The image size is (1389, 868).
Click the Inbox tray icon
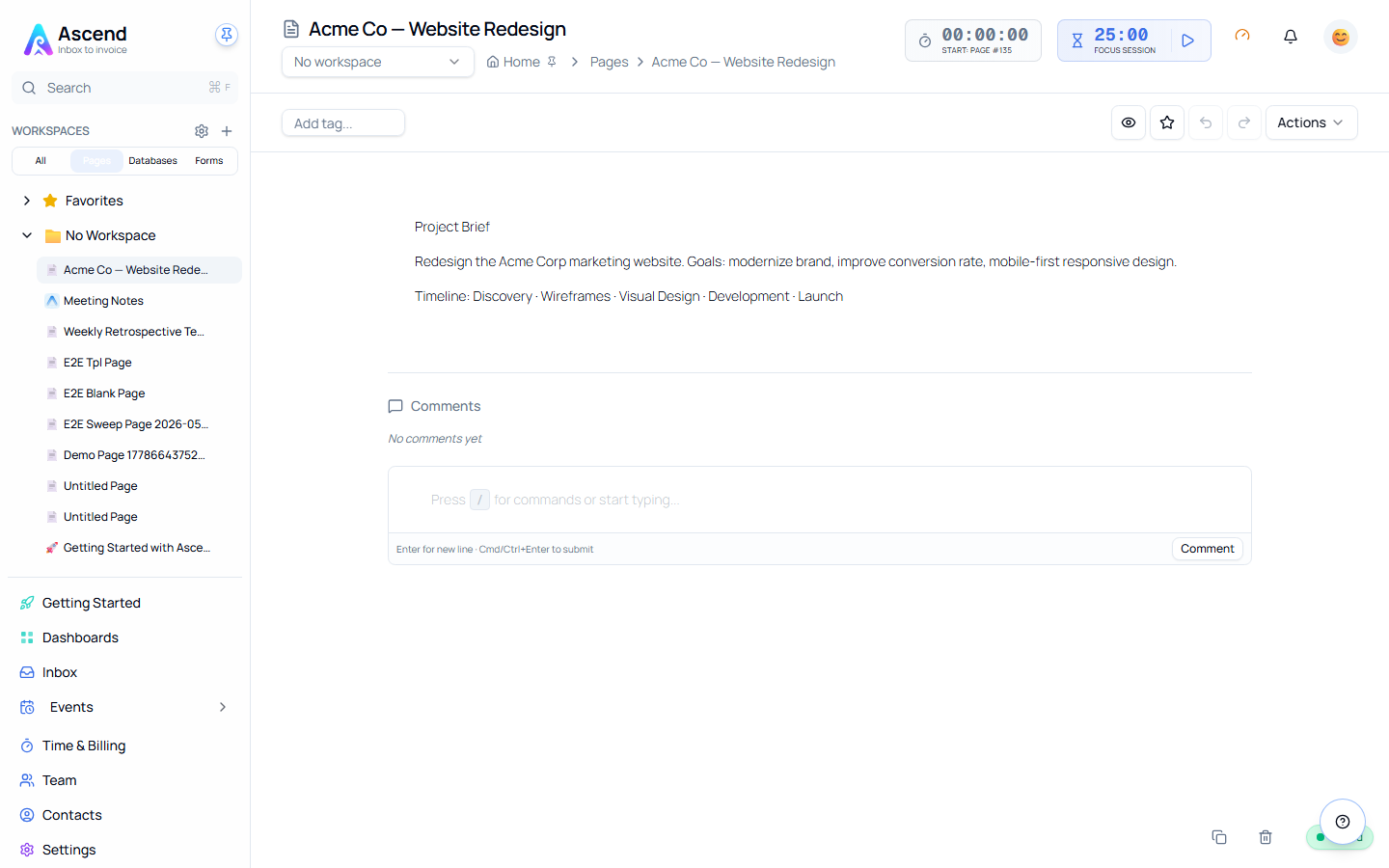(27, 672)
